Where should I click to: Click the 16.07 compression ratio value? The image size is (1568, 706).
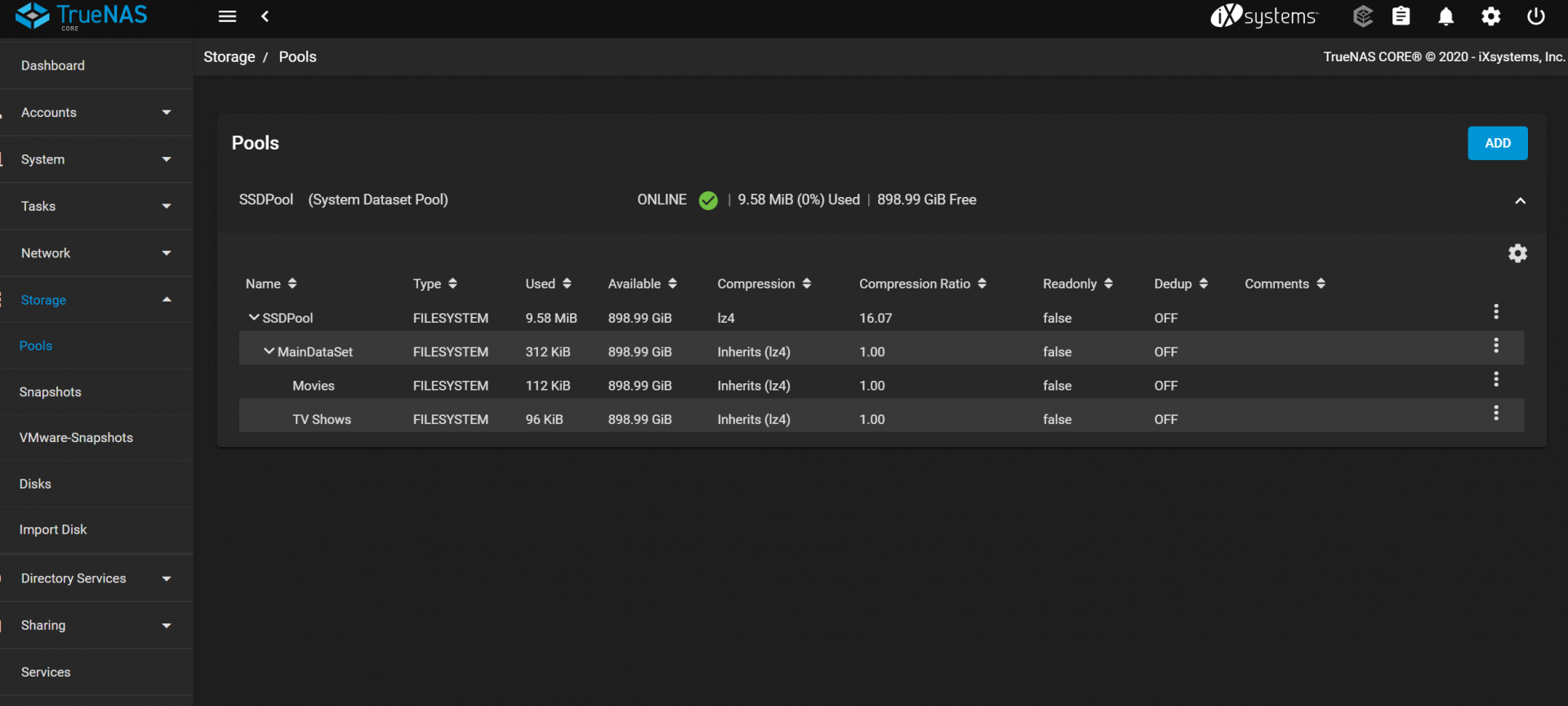pyautogui.click(x=875, y=318)
